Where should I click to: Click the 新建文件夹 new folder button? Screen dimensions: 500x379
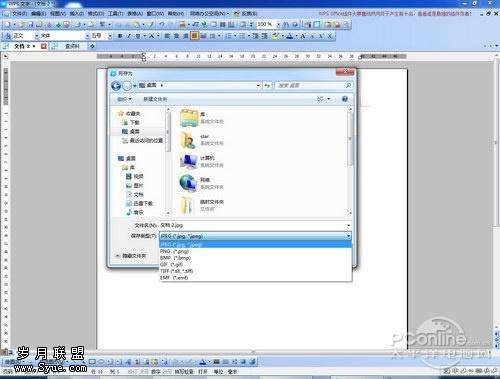[x=155, y=99]
